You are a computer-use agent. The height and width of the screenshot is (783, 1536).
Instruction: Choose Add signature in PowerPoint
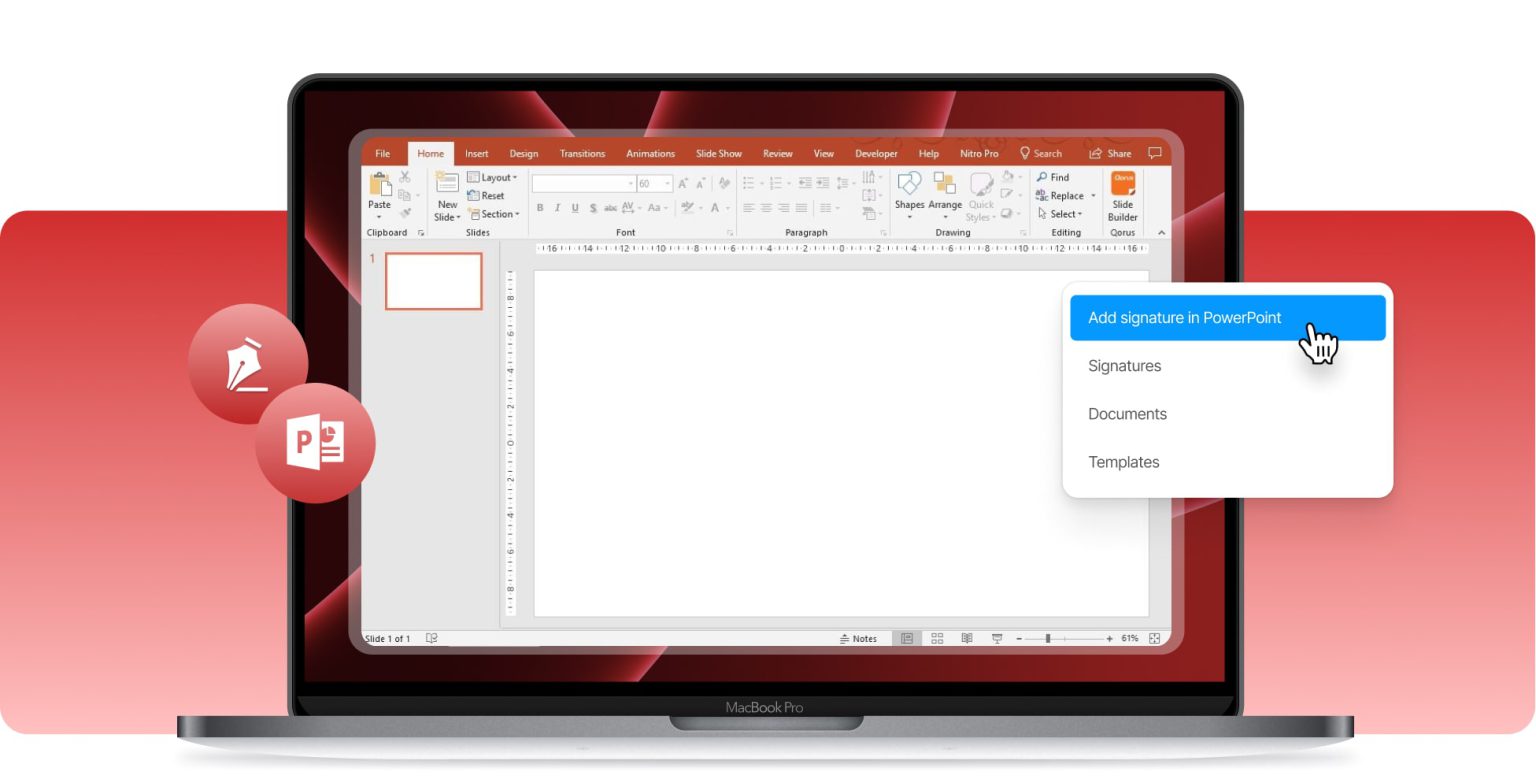coord(1185,317)
